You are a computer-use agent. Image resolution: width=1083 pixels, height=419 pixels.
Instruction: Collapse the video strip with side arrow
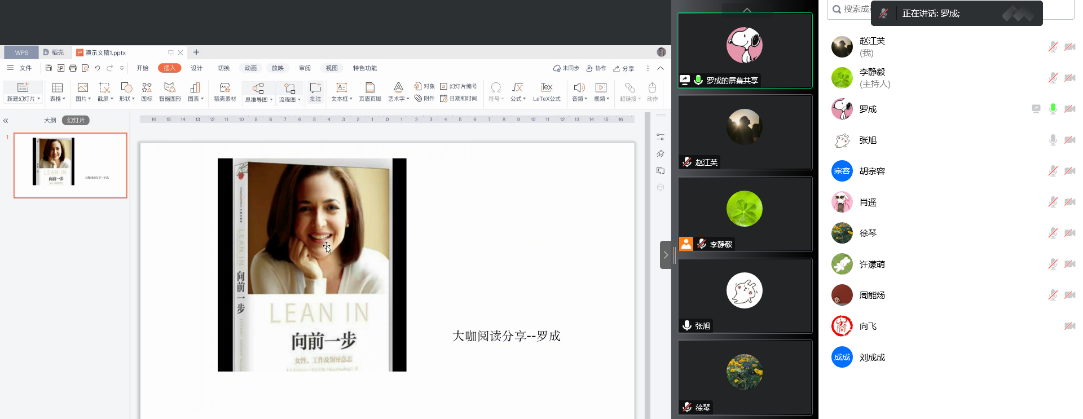666,255
